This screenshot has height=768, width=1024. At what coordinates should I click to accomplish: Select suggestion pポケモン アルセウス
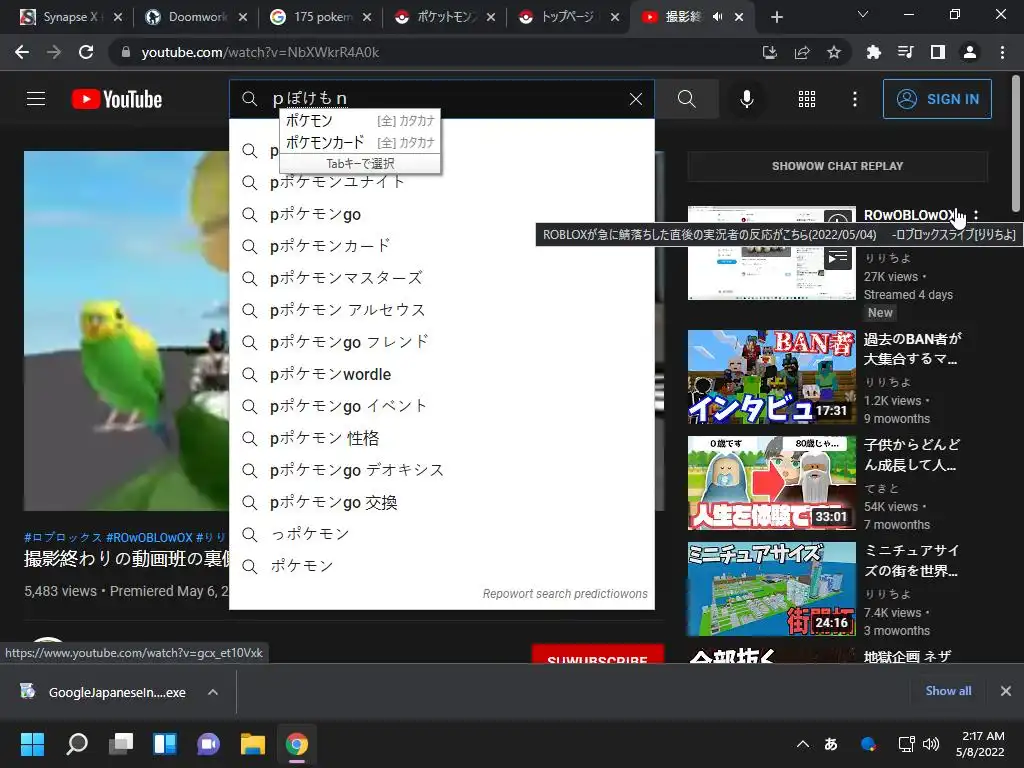pos(441,310)
